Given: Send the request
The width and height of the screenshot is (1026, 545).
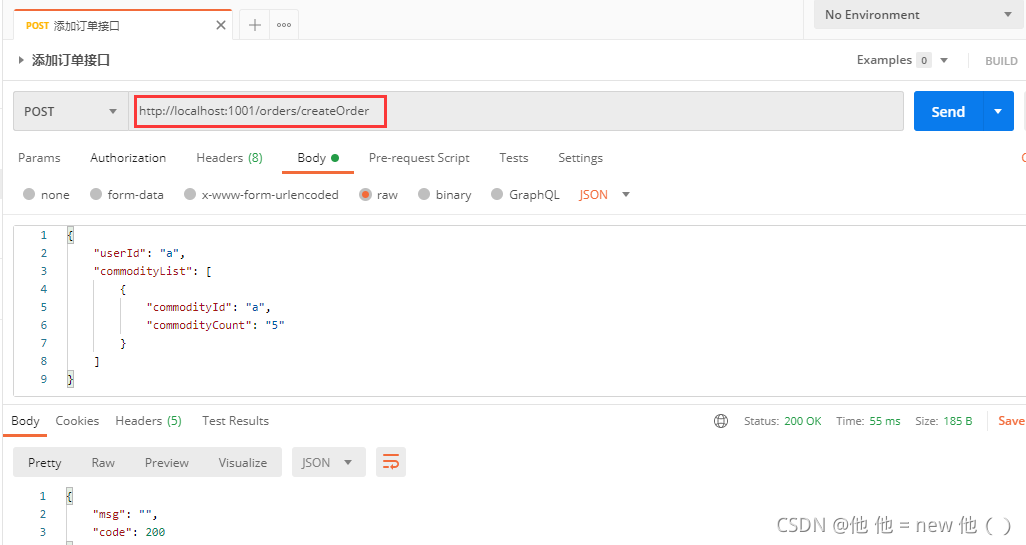Looking at the screenshot, I should (x=948, y=111).
